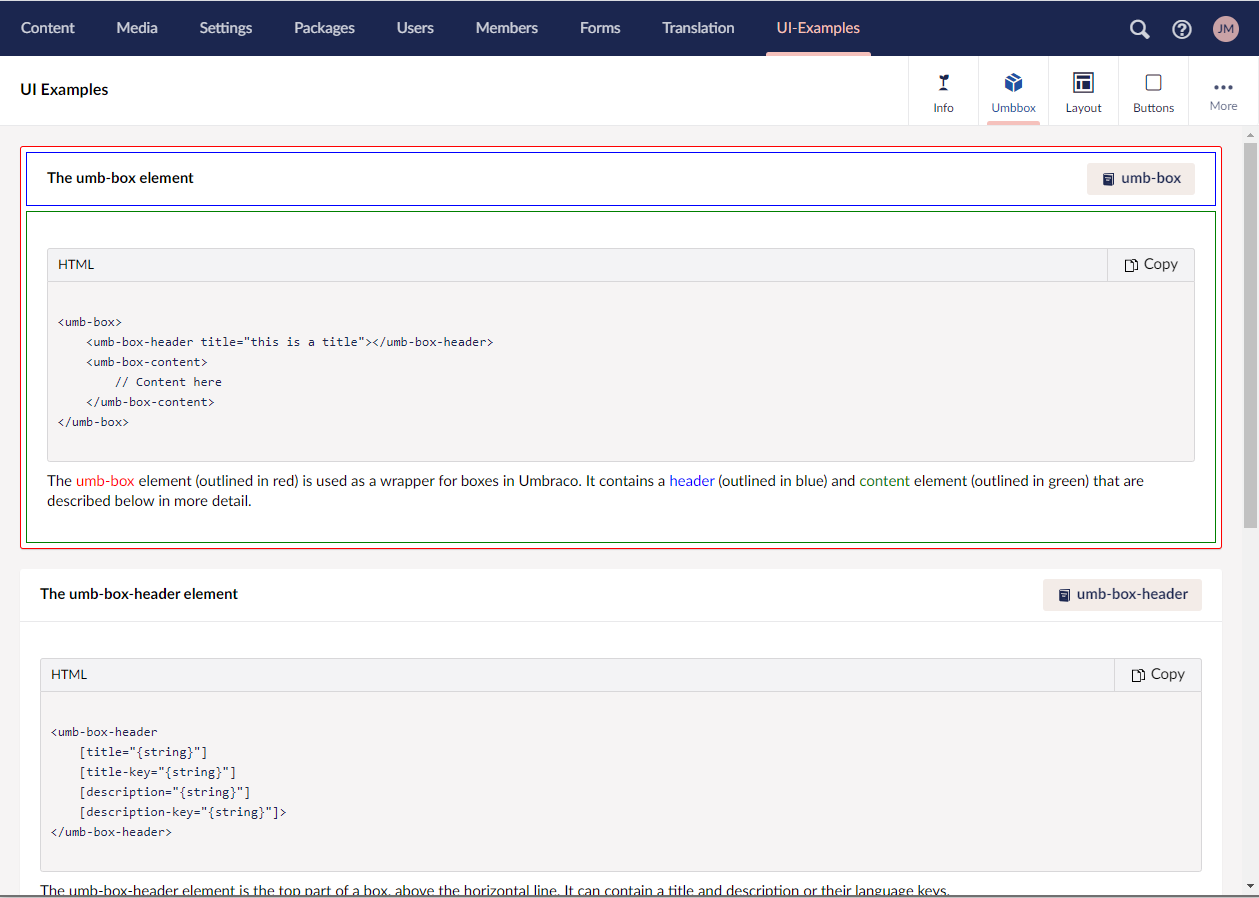Open the Settings section
Image resolution: width=1259 pixels, height=898 pixels.
[226, 28]
